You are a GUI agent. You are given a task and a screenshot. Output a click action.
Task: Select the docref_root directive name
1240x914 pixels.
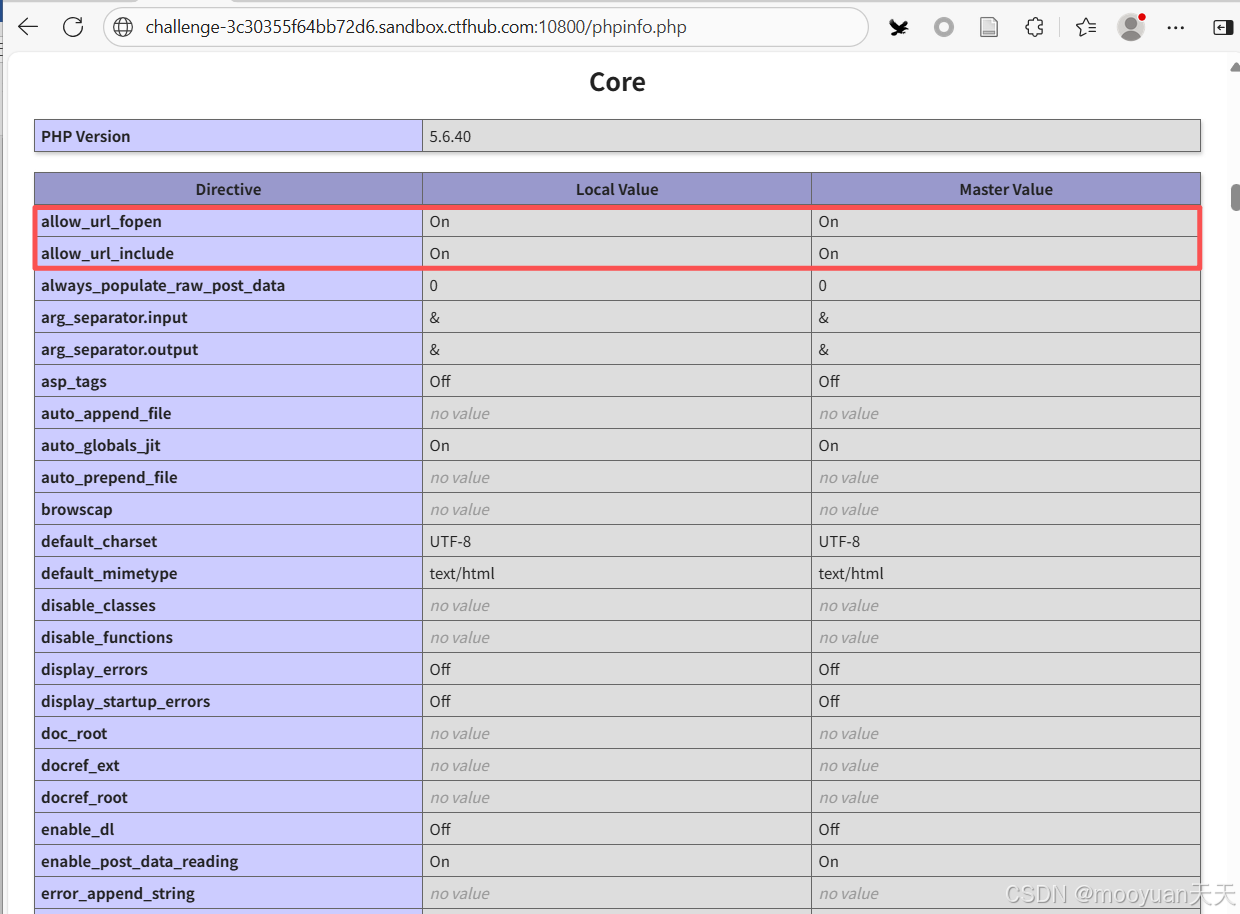pos(84,797)
